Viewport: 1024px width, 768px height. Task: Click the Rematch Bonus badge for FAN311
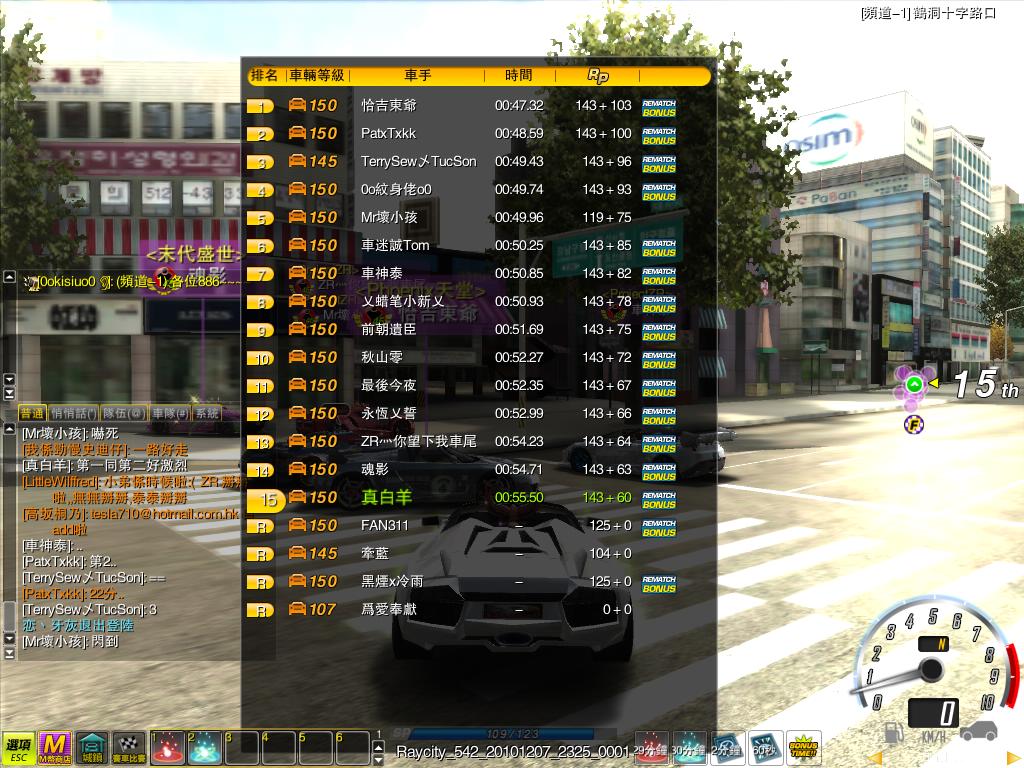[x=659, y=528]
